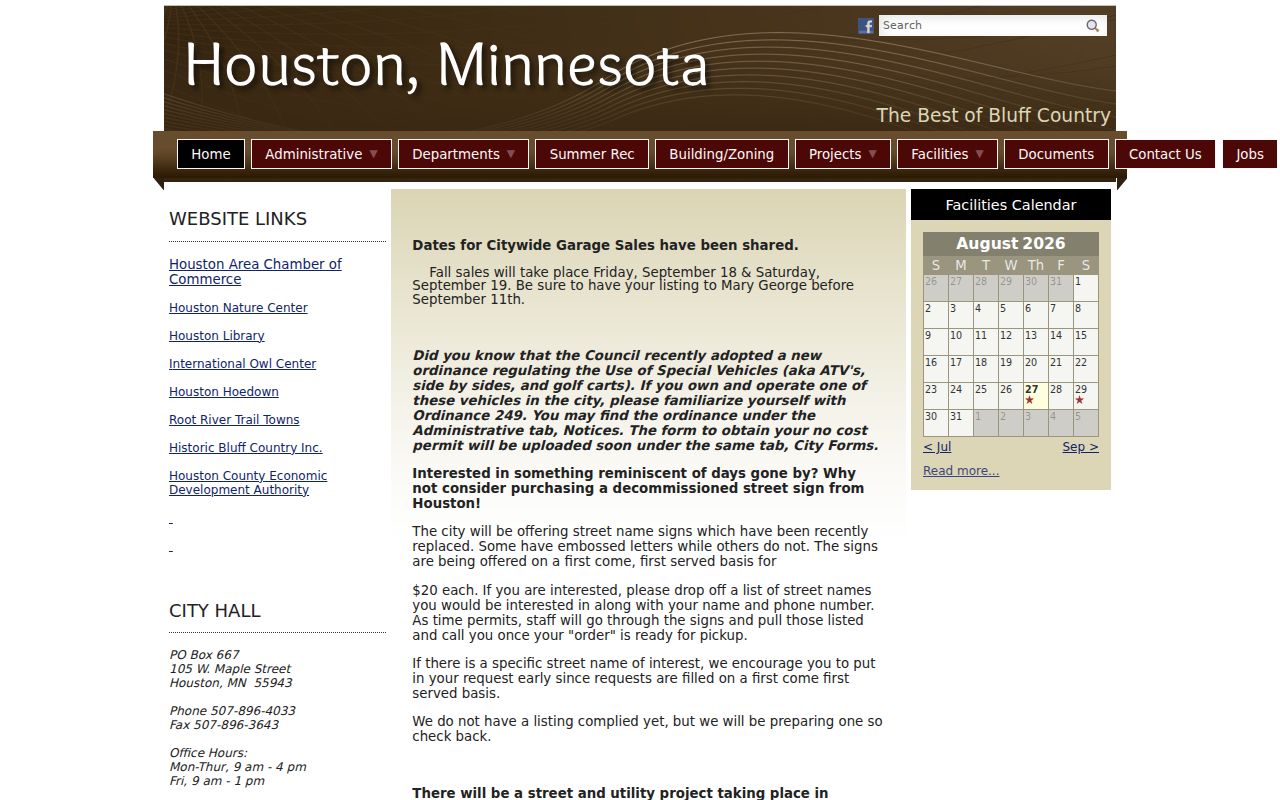The width and height of the screenshot is (1280, 800).
Task: Open the Root River Trail Towns link
Action: click(234, 420)
